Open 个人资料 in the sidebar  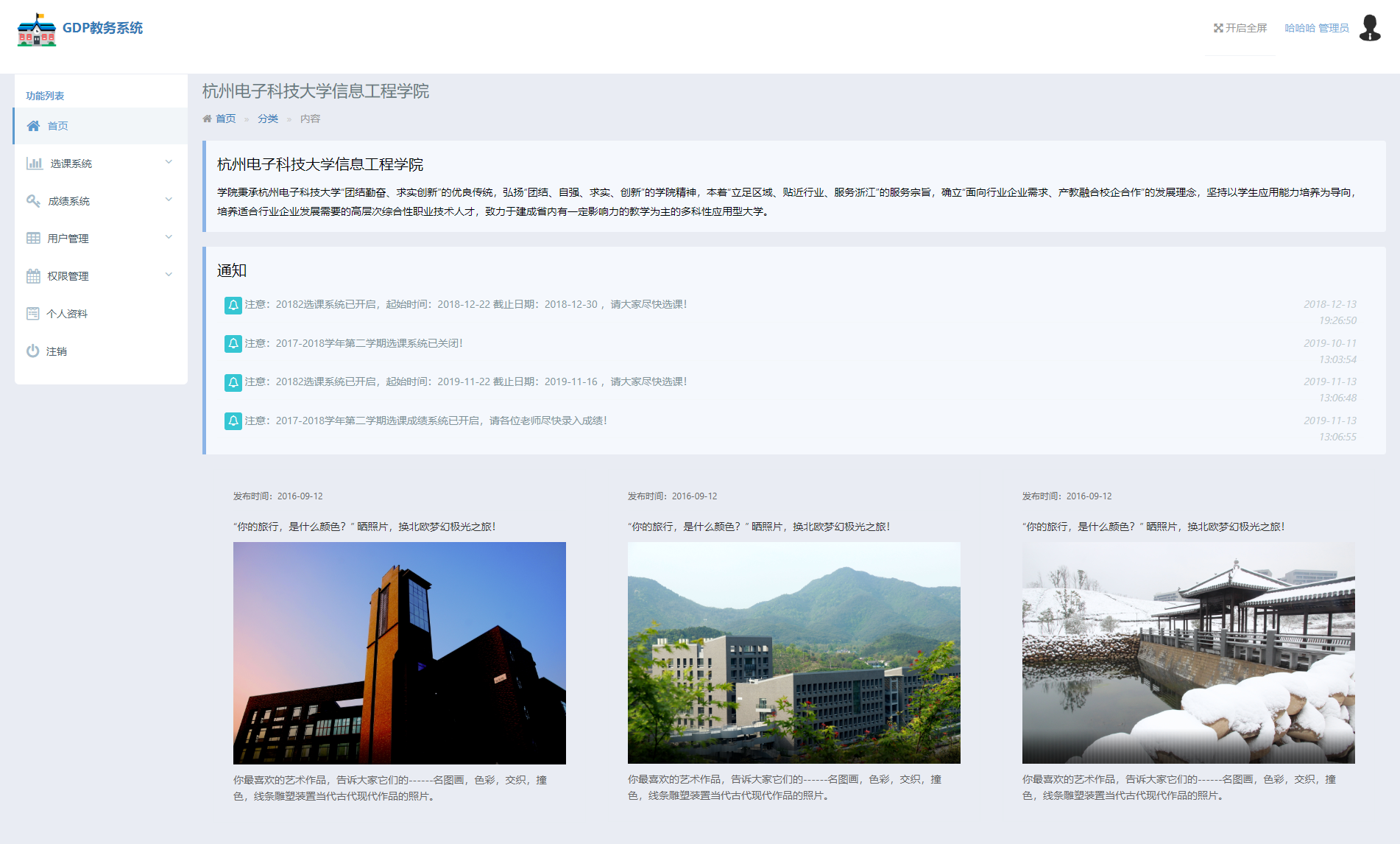coord(101,314)
